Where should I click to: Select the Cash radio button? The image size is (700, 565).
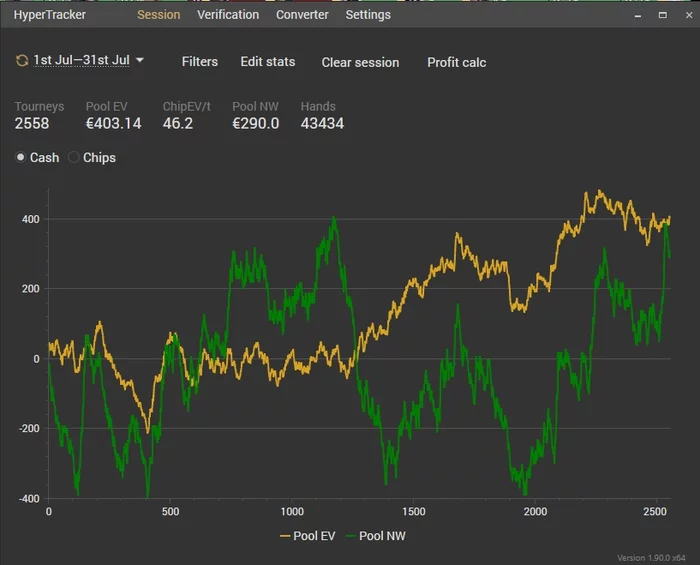click(x=21, y=157)
